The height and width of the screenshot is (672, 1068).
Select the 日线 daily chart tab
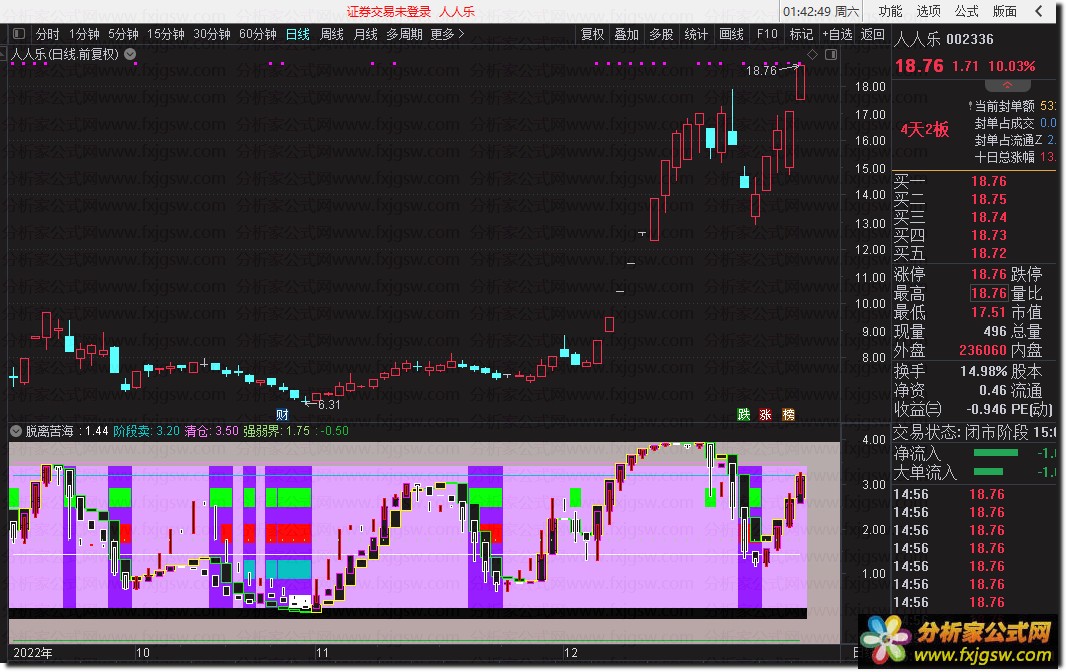[298, 33]
